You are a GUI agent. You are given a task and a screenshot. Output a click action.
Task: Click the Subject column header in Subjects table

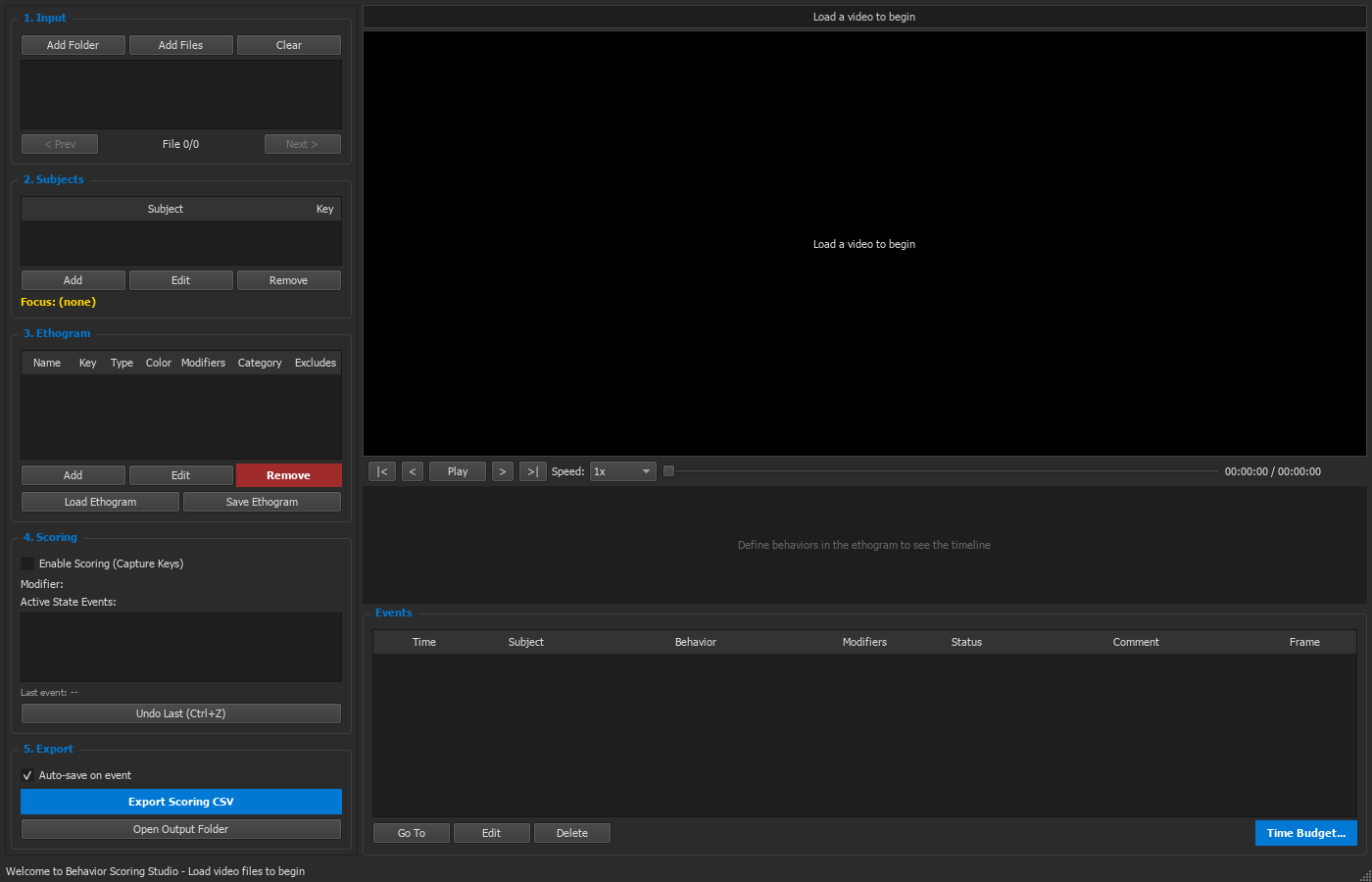pos(166,209)
